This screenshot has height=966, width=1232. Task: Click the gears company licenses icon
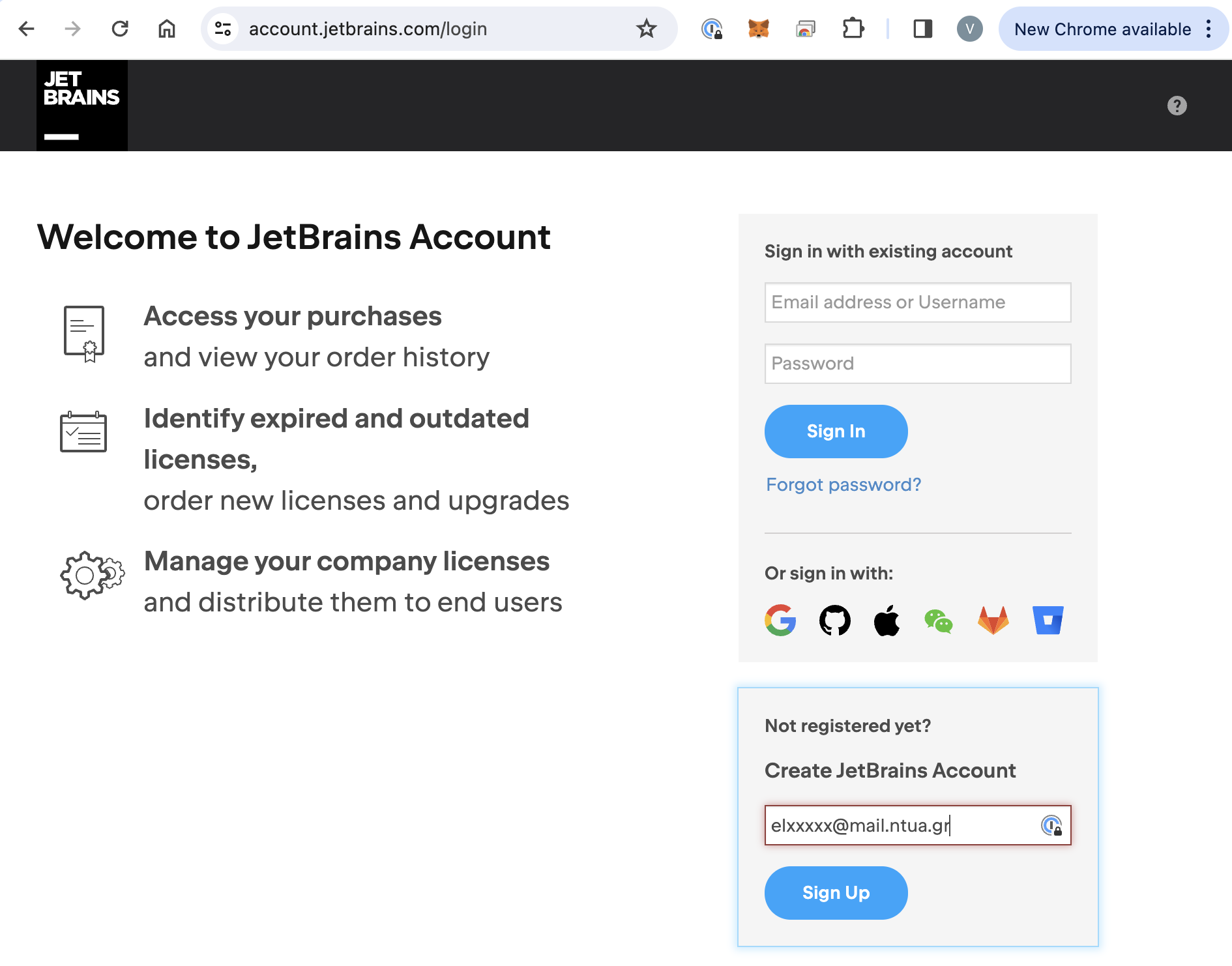(x=92, y=575)
